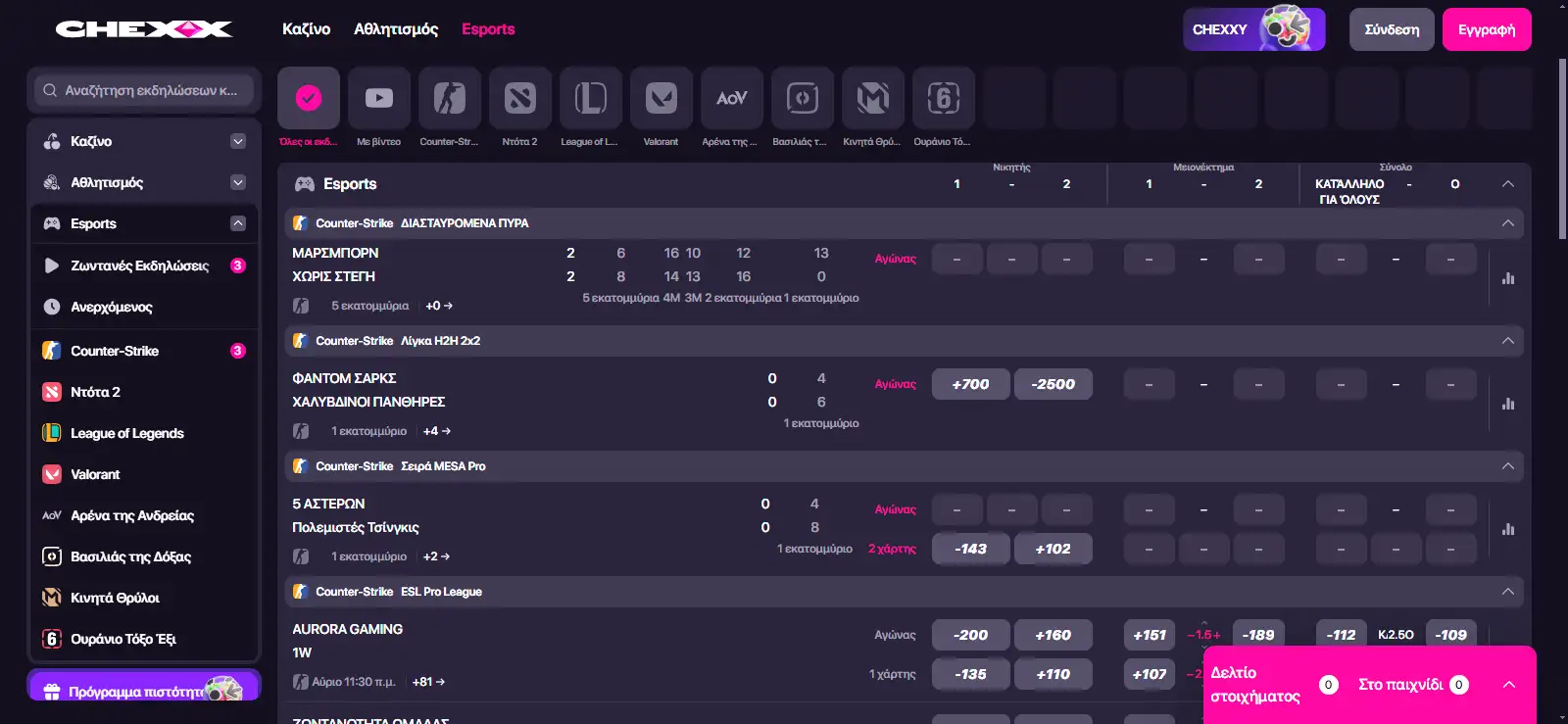Image resolution: width=1568 pixels, height=724 pixels.
Task: Expand the Αθλητισμός sidebar section
Action: [x=237, y=182]
